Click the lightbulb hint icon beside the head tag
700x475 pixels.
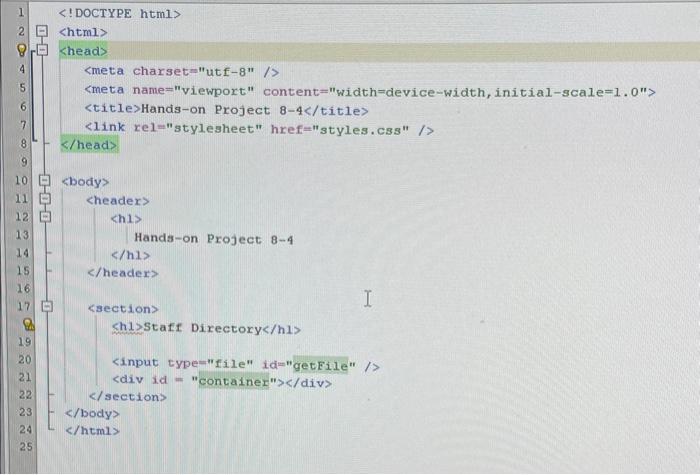(x=21, y=50)
